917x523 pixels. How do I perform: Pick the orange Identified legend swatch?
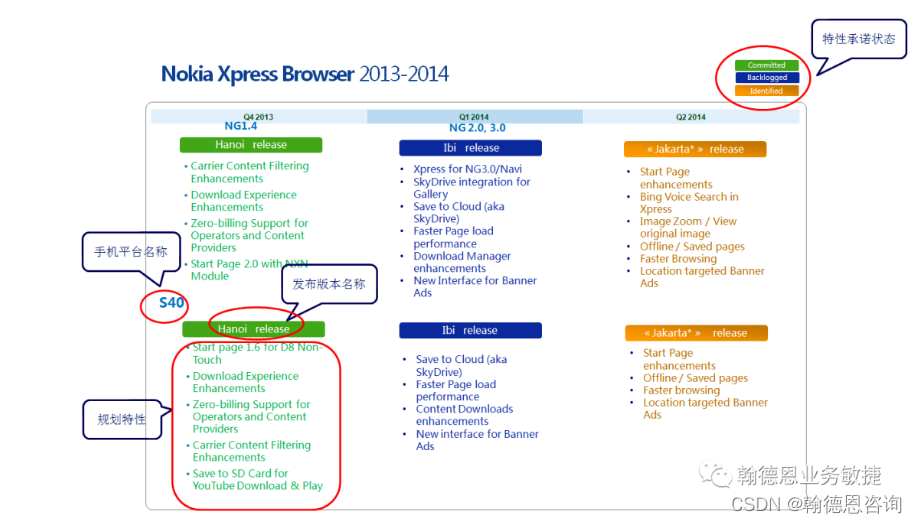pyautogui.click(x=767, y=91)
